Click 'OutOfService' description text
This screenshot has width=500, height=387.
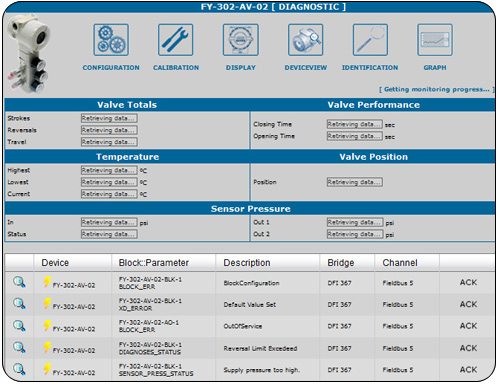(x=243, y=326)
